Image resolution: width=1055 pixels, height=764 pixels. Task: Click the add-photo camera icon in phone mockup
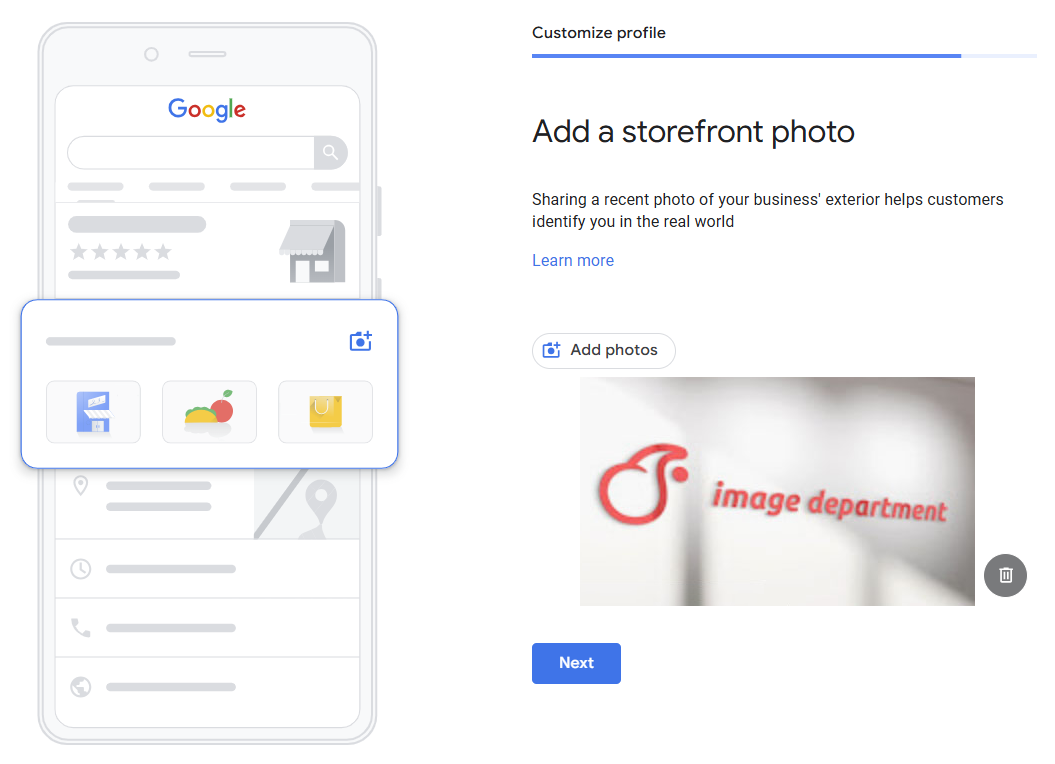[361, 341]
